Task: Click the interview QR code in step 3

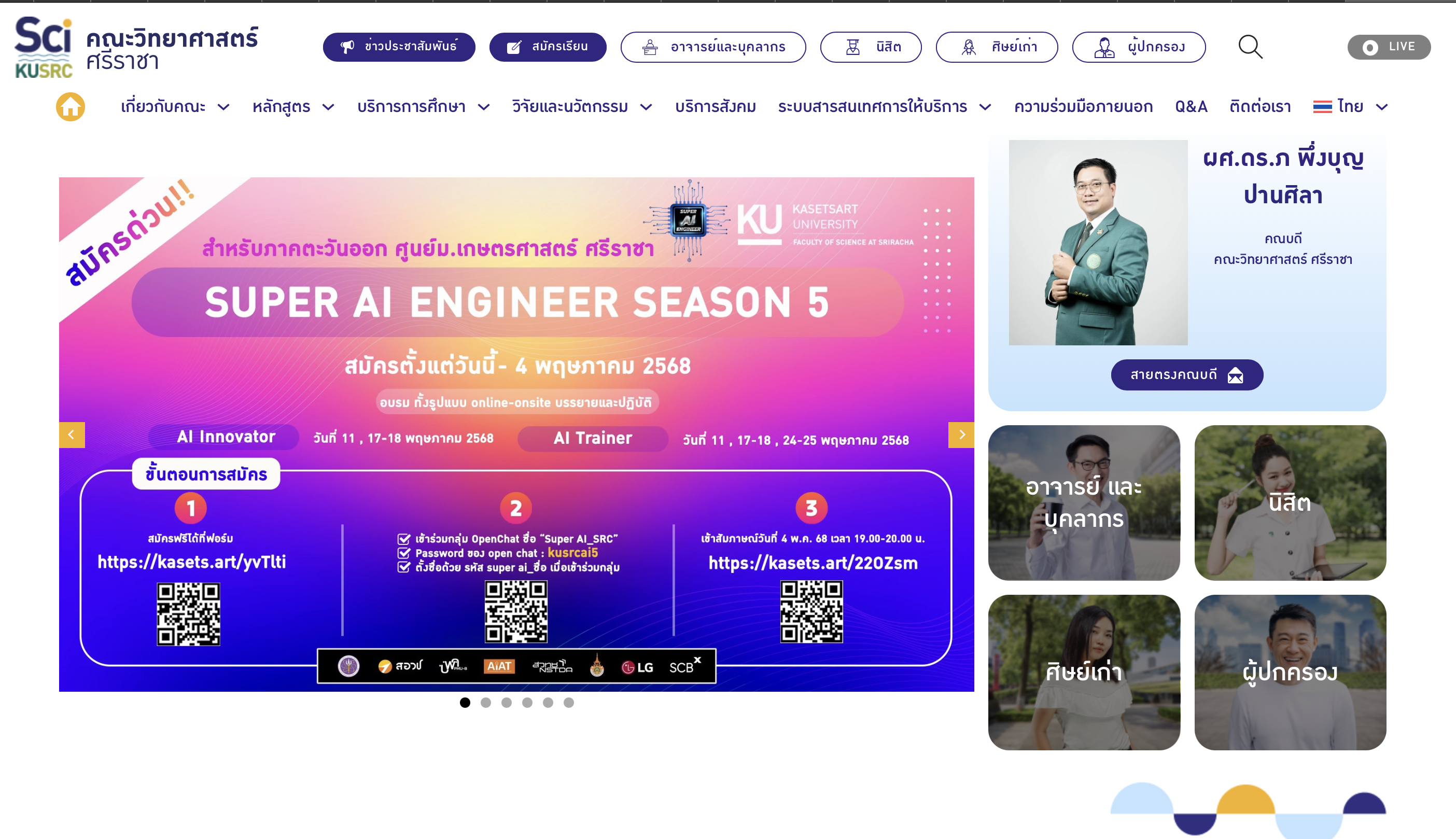Action: 811,611
